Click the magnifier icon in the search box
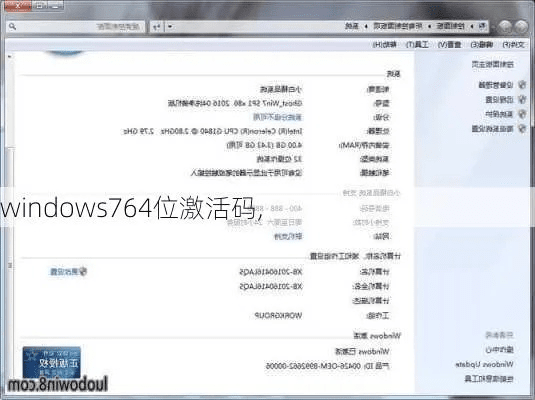 pos(13,26)
